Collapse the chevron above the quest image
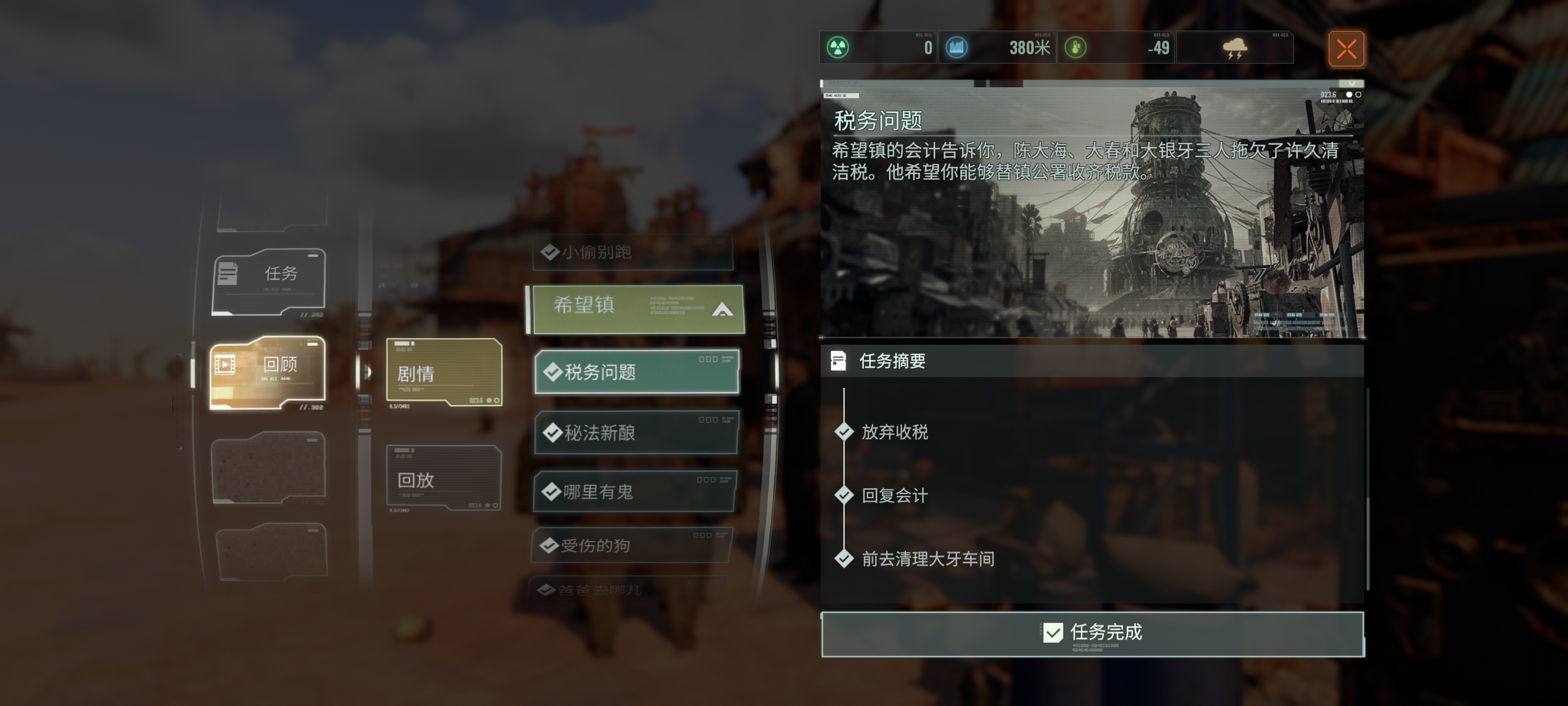This screenshot has width=1568, height=706. [x=1351, y=83]
